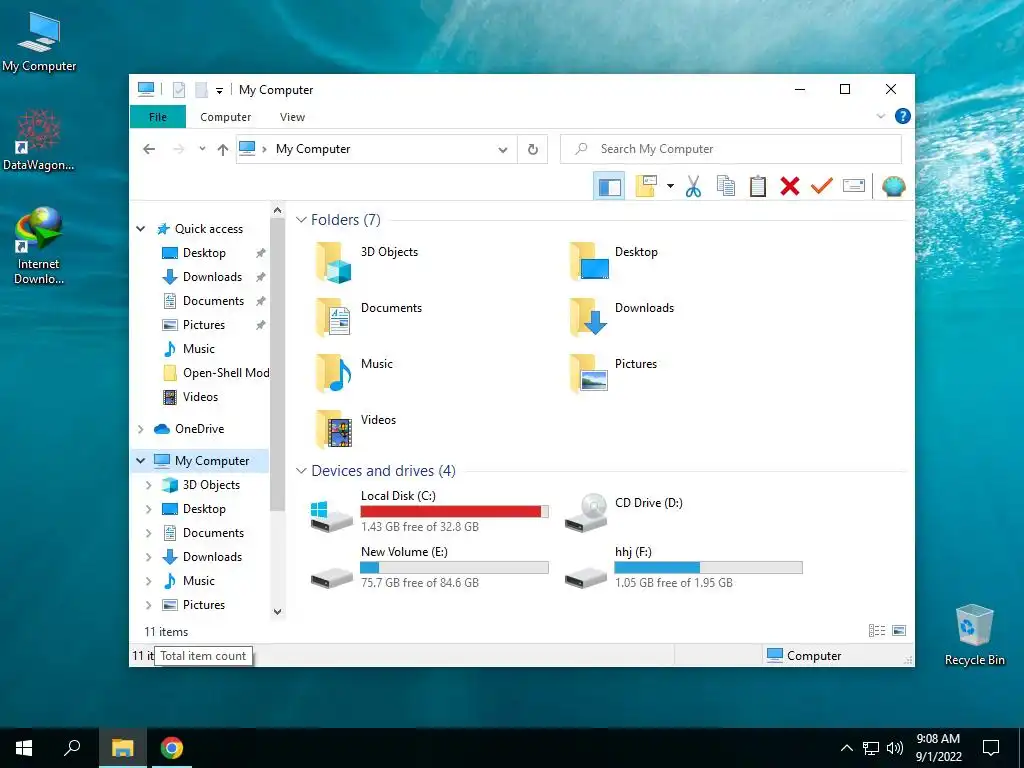Select OneDrive in navigation pane

(x=189, y=429)
